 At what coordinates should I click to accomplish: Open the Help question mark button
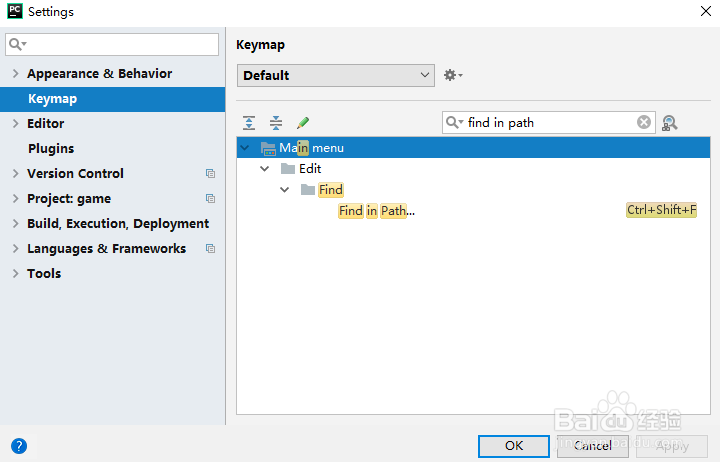pyautogui.click(x=19, y=446)
